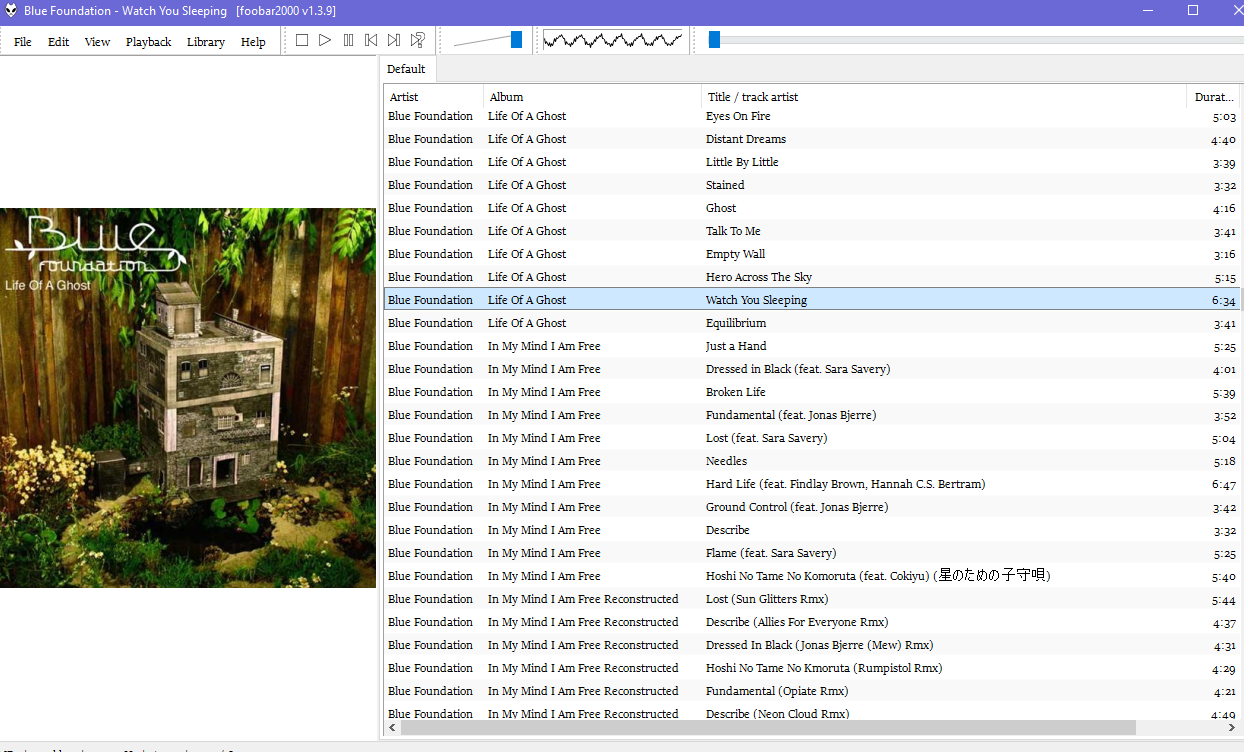
Task: Select the track "Needles"
Action: [726, 461]
